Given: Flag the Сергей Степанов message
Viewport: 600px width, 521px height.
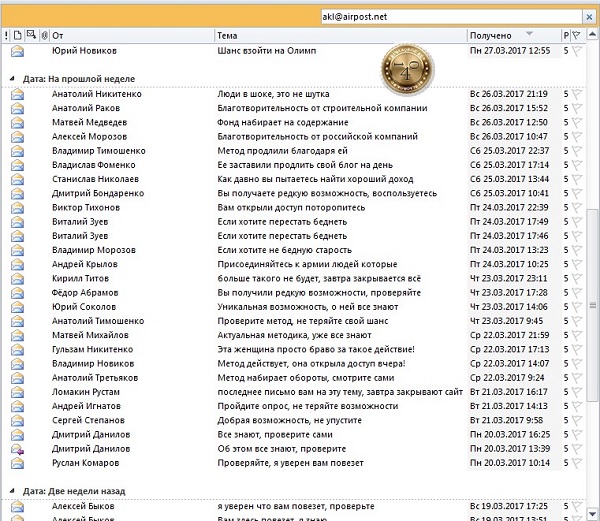Looking at the screenshot, I should [x=577, y=420].
